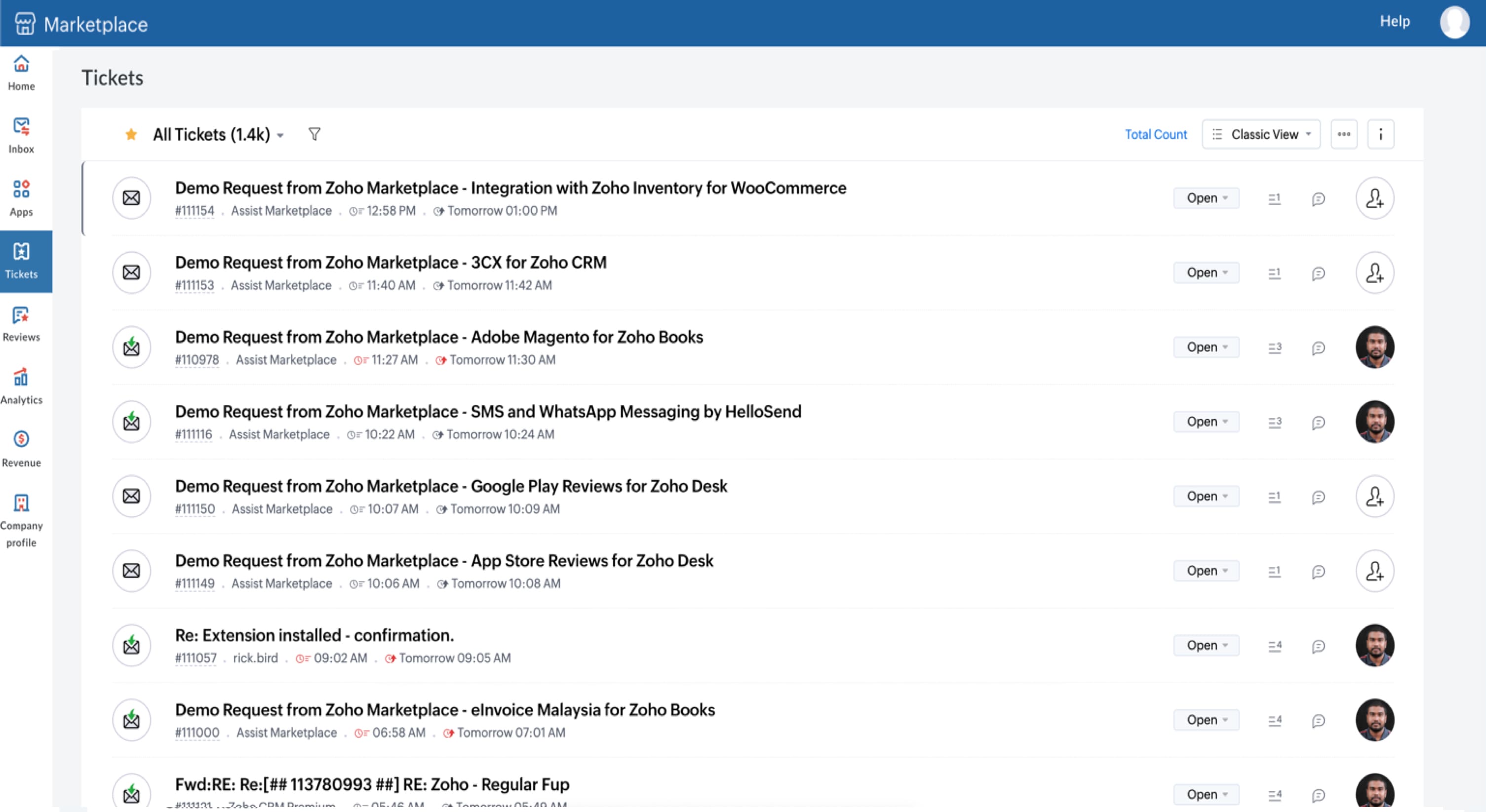The height and width of the screenshot is (812, 1486).
Task: Open the App Store Reviews for Zoho Desk ticket
Action: tap(444, 561)
